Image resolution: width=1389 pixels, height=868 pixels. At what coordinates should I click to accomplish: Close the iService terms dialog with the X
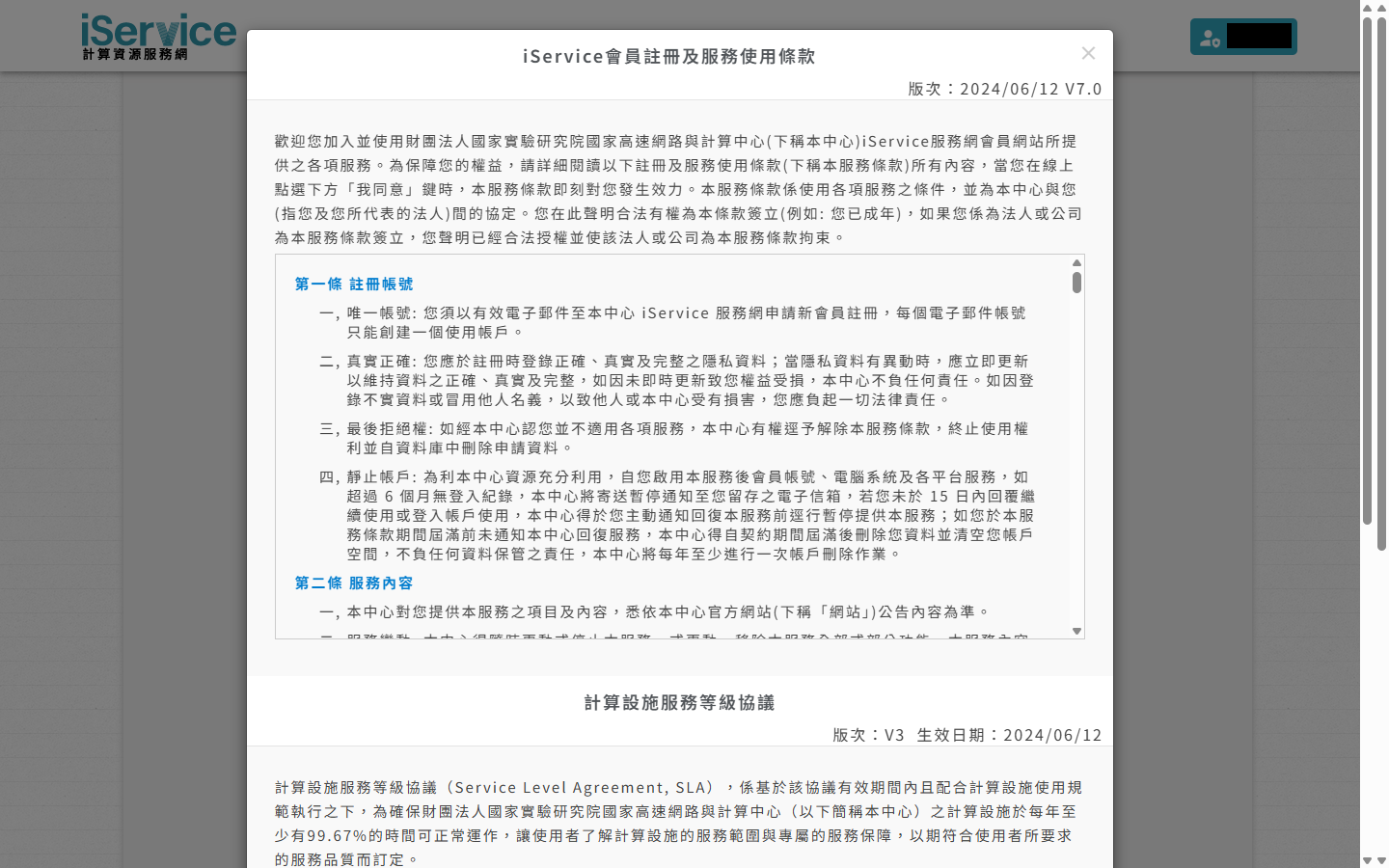point(1088,53)
